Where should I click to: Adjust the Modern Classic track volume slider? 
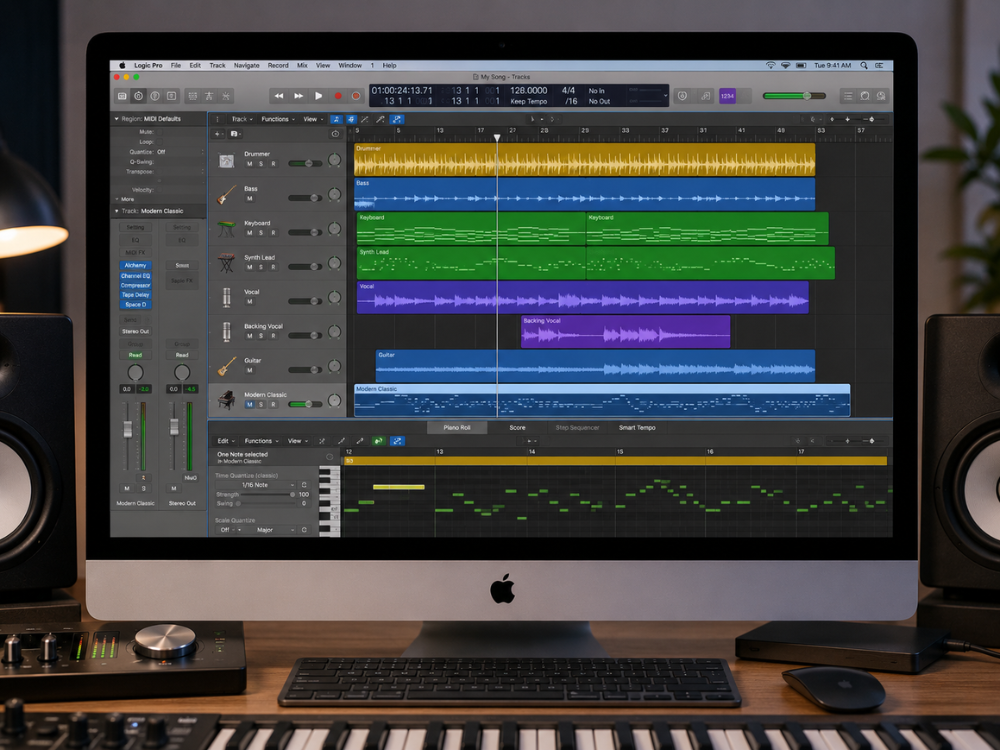[x=305, y=404]
